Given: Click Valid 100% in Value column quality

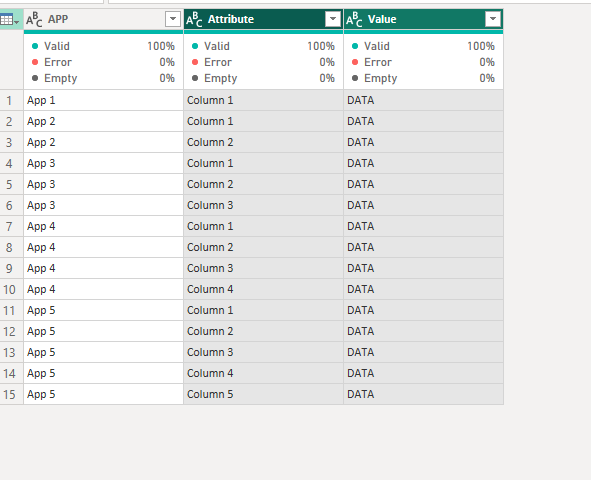Looking at the screenshot, I should 423,46.
